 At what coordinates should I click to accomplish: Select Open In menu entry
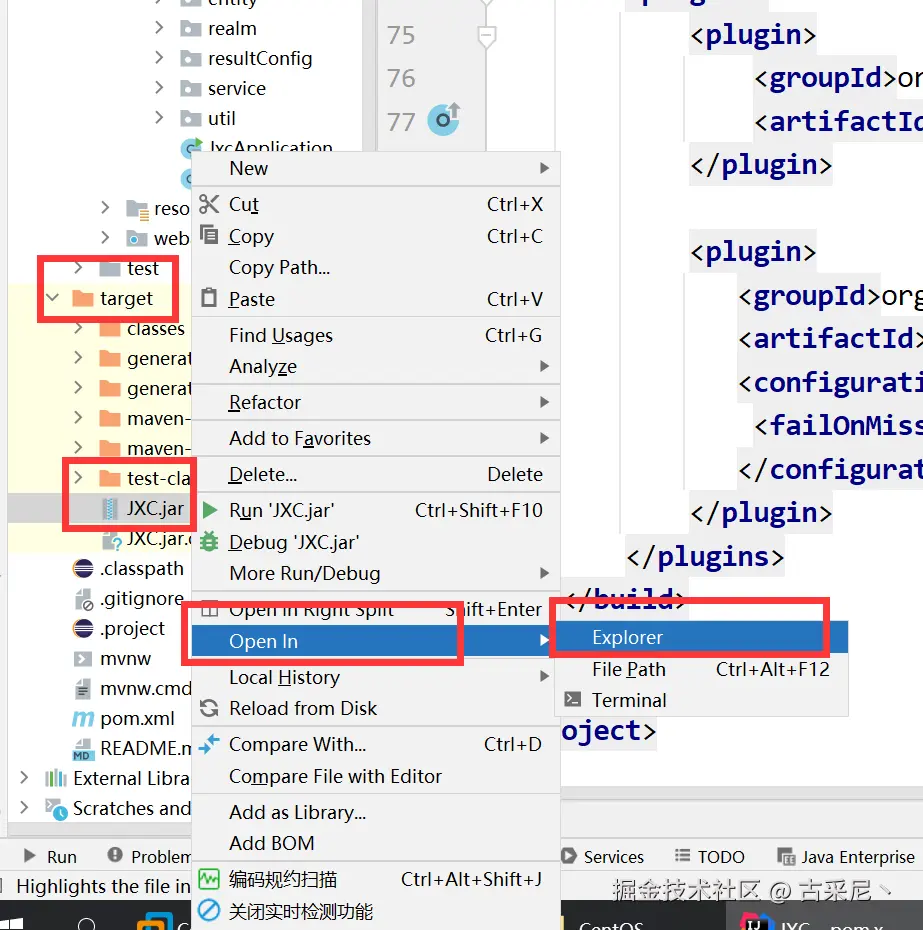[x=376, y=641]
